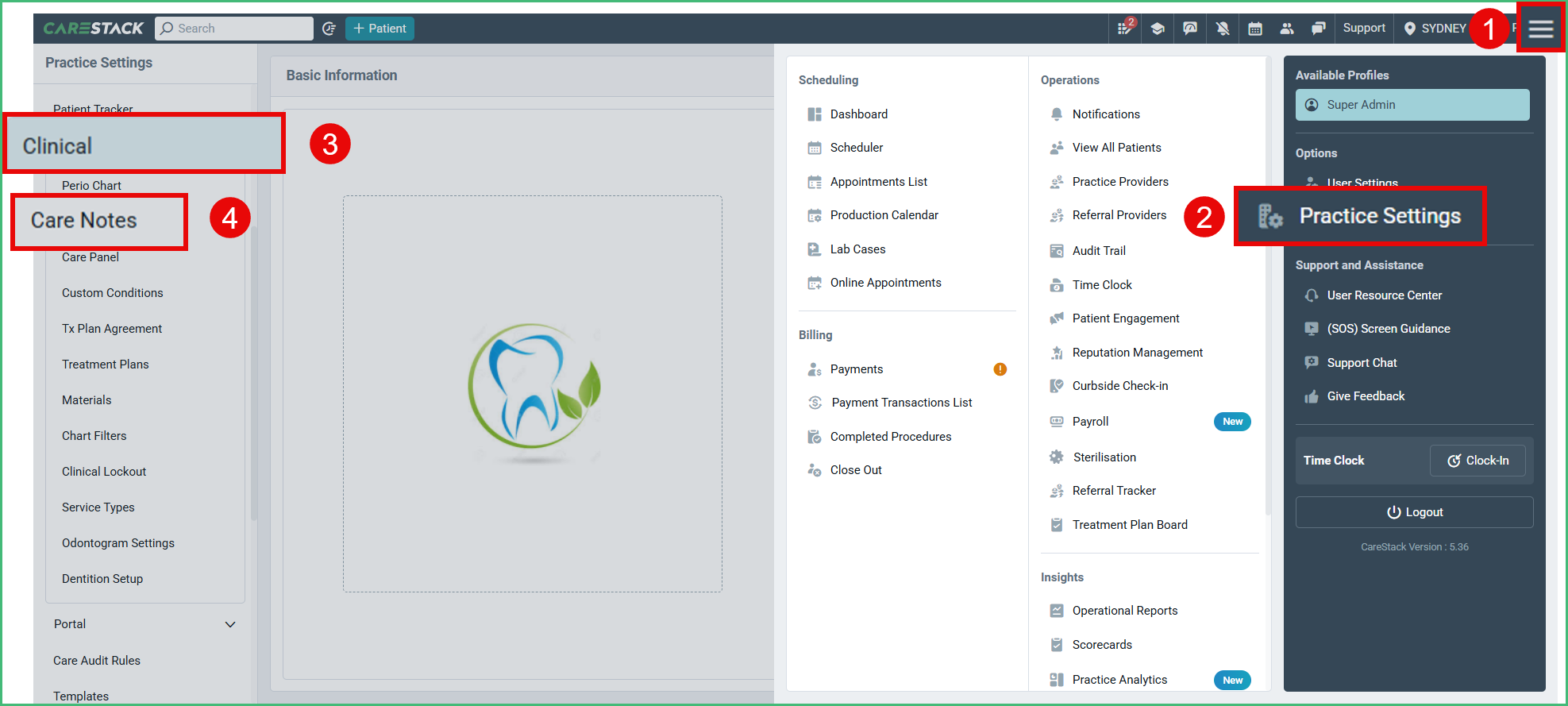Open Support Chat

point(1362,363)
